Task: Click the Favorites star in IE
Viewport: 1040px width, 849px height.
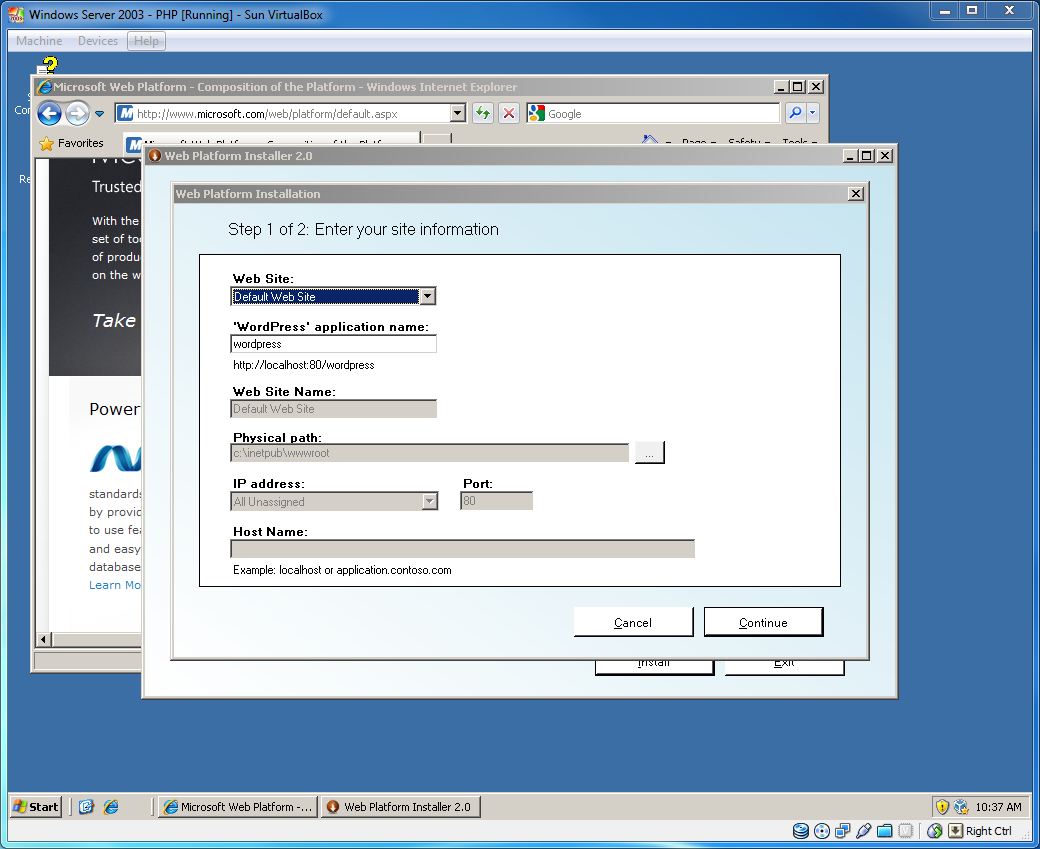Action: (46, 143)
